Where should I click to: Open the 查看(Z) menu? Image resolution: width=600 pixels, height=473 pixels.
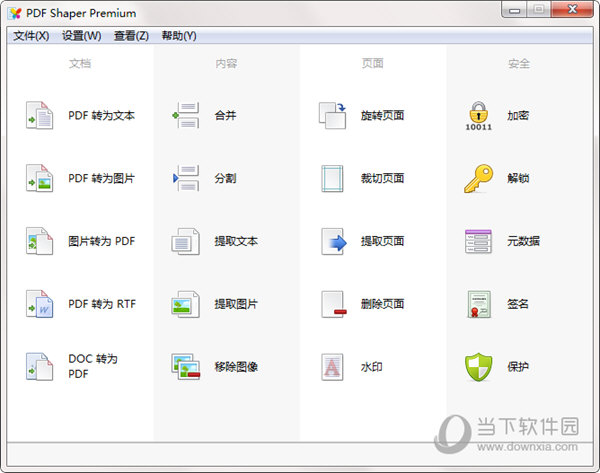(131, 36)
